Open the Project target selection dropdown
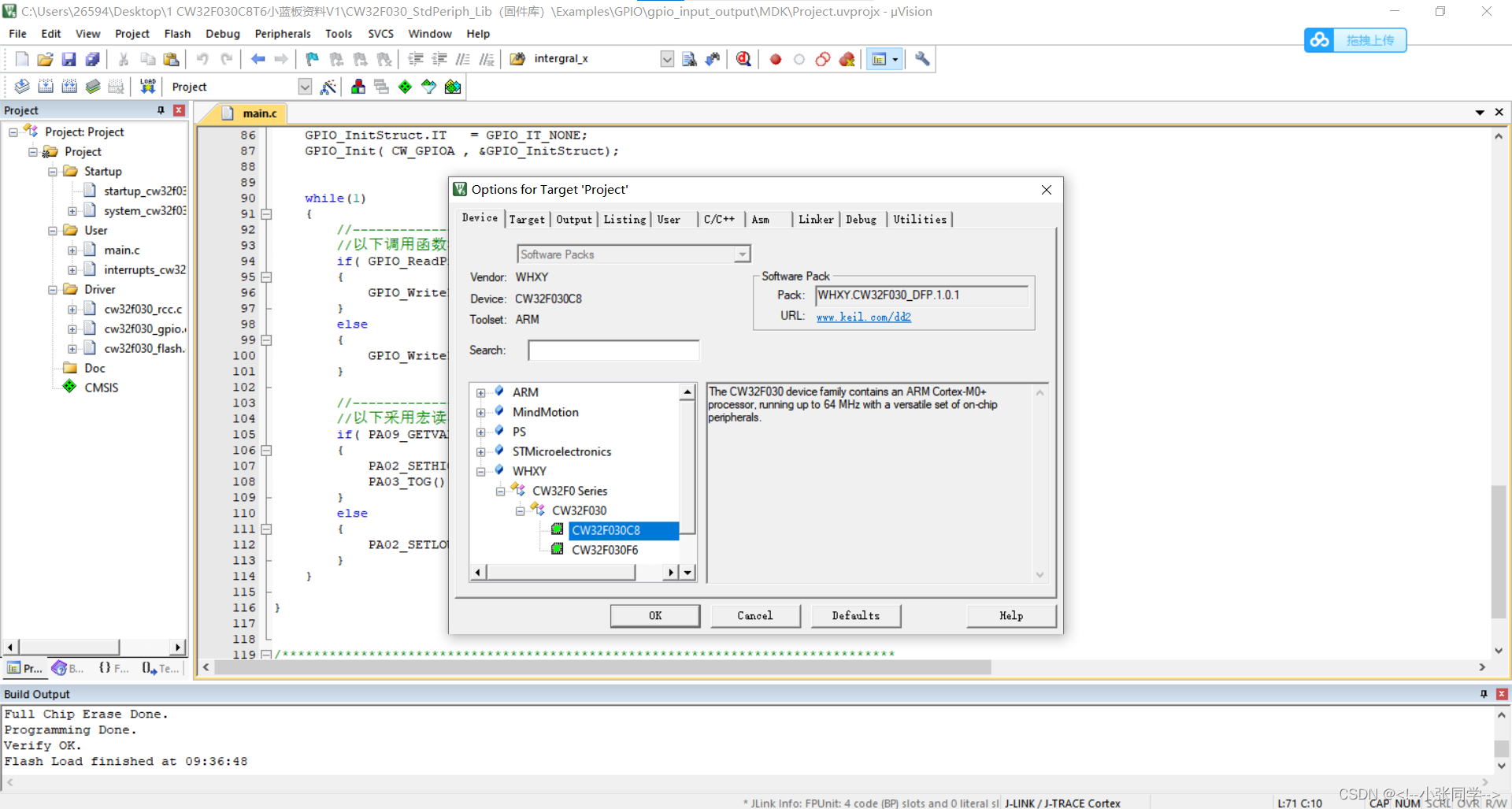1512x809 pixels. [306, 87]
